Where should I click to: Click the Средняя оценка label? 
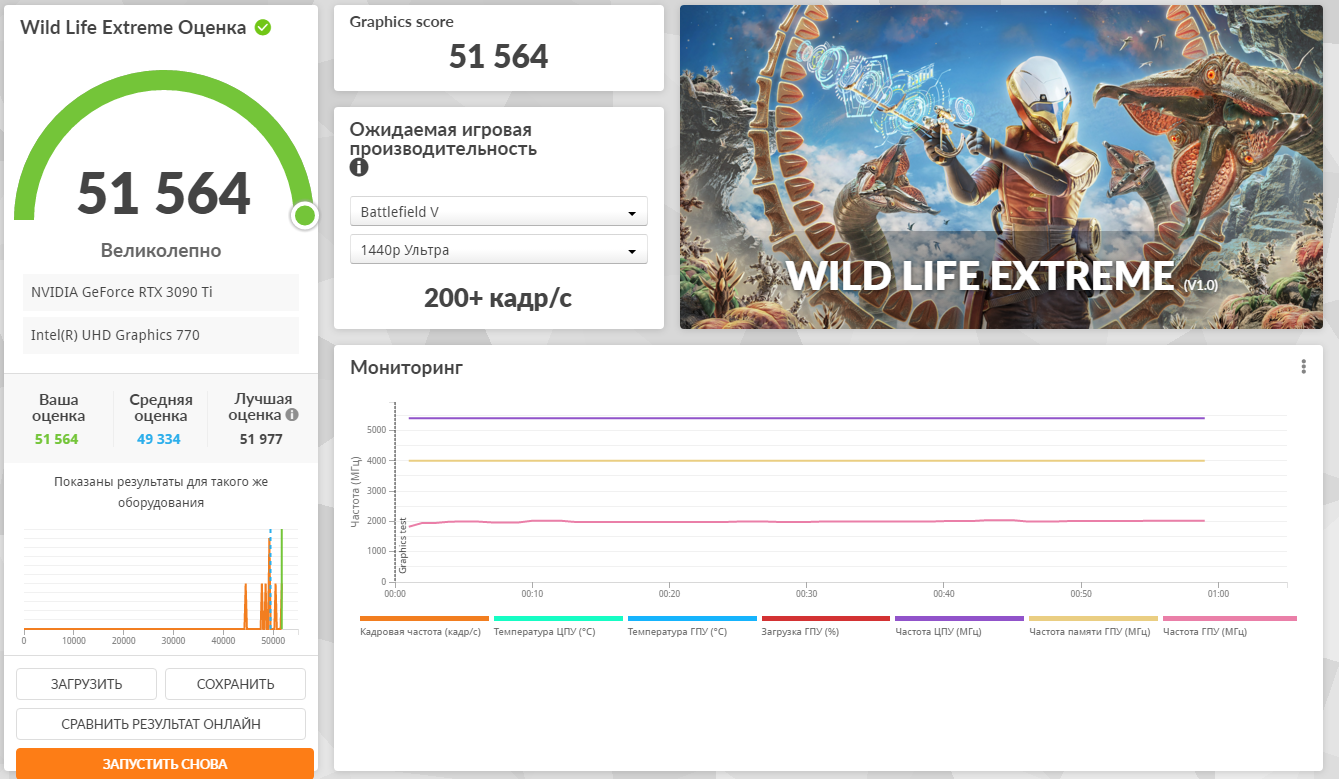pos(161,407)
